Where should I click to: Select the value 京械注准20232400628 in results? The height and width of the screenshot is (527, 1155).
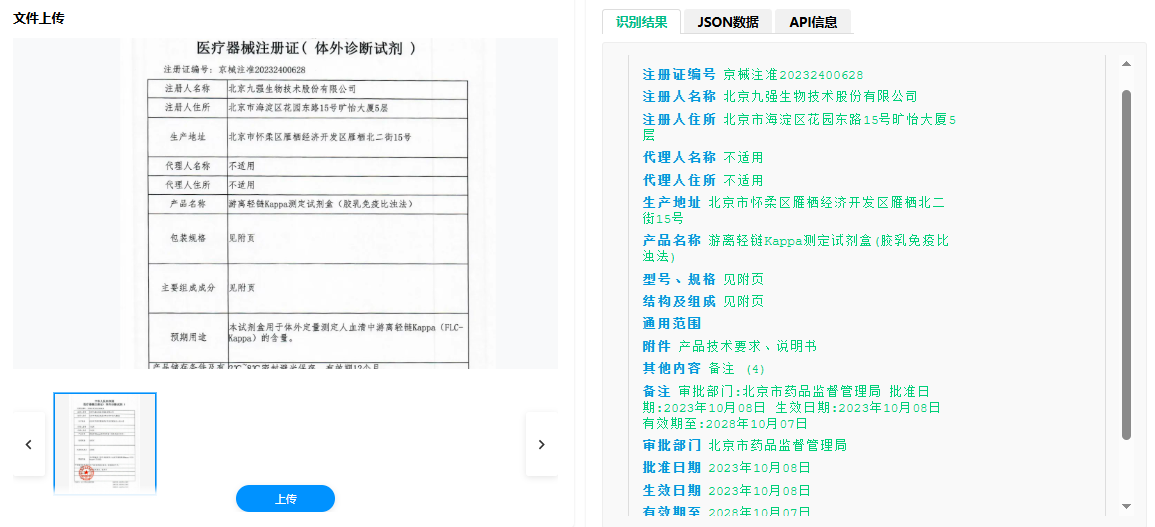tap(793, 74)
